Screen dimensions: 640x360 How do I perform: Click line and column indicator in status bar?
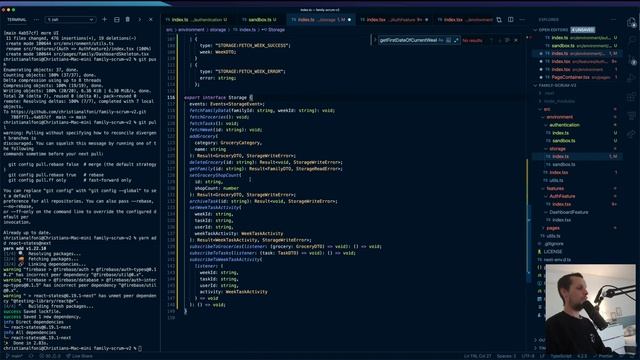click(477, 356)
